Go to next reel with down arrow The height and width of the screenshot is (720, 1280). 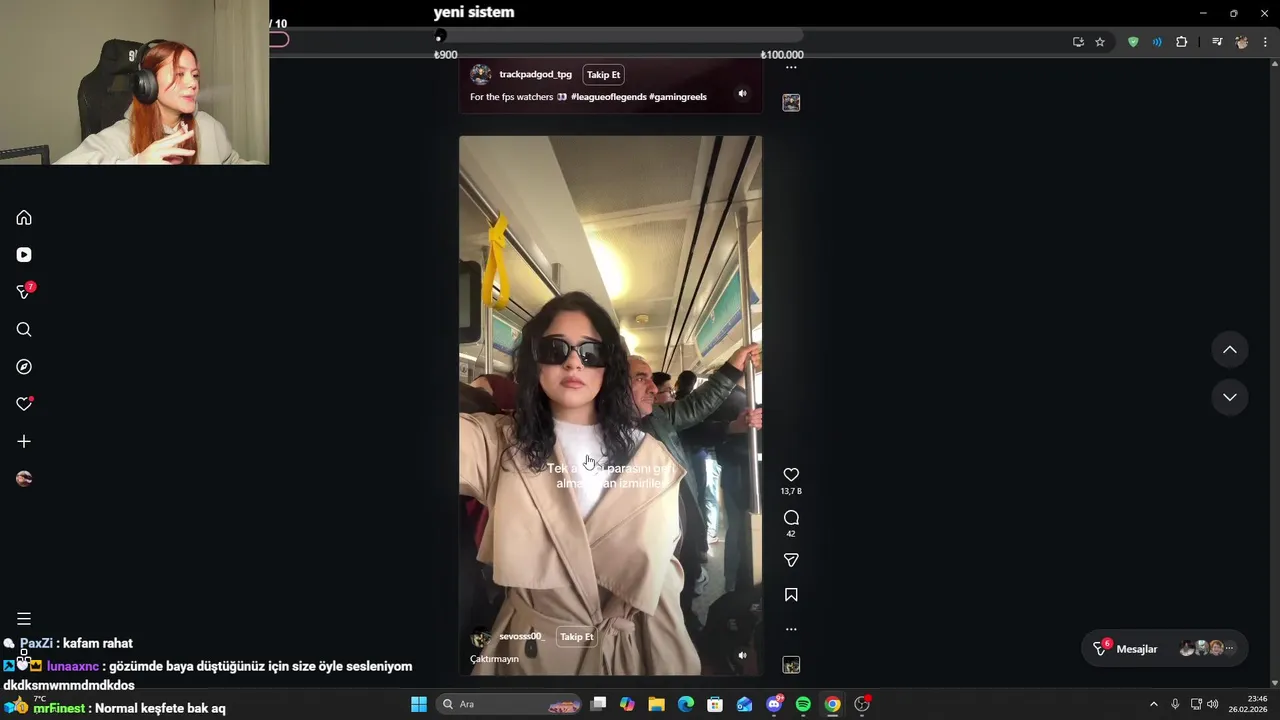click(1230, 397)
